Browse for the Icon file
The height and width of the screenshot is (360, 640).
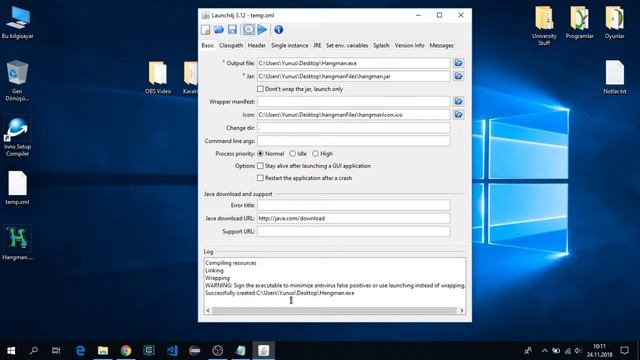coord(458,115)
